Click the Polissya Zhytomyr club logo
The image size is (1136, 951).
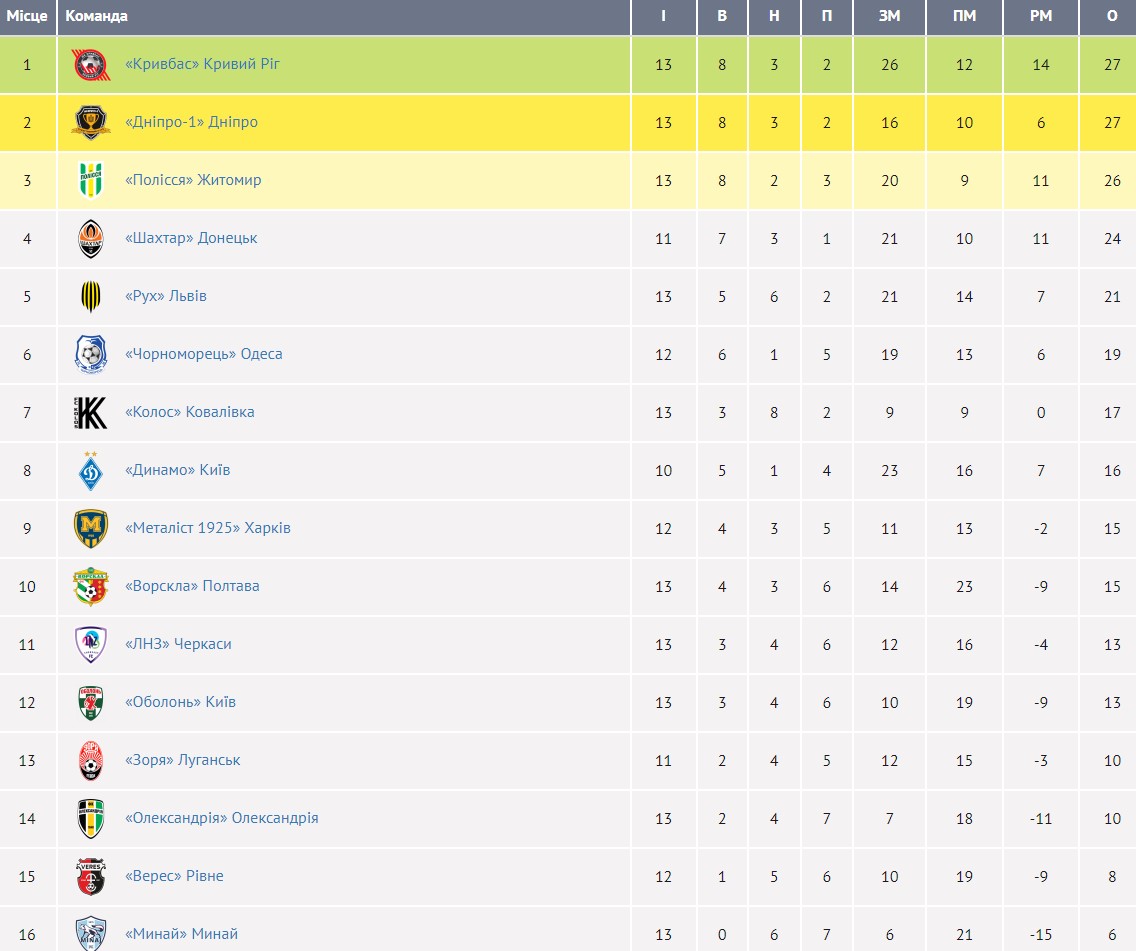pyautogui.click(x=90, y=181)
